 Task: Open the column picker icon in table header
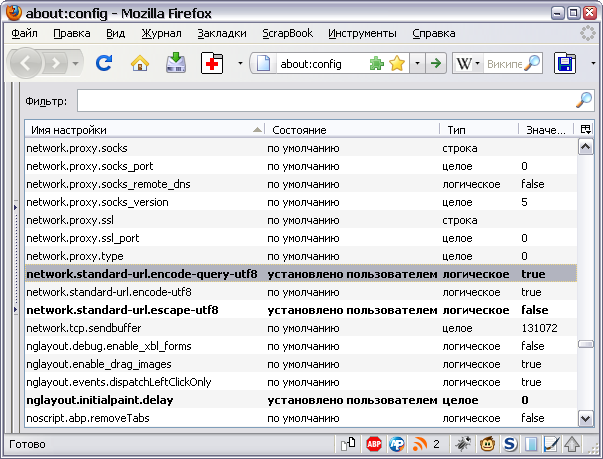click(x=585, y=130)
